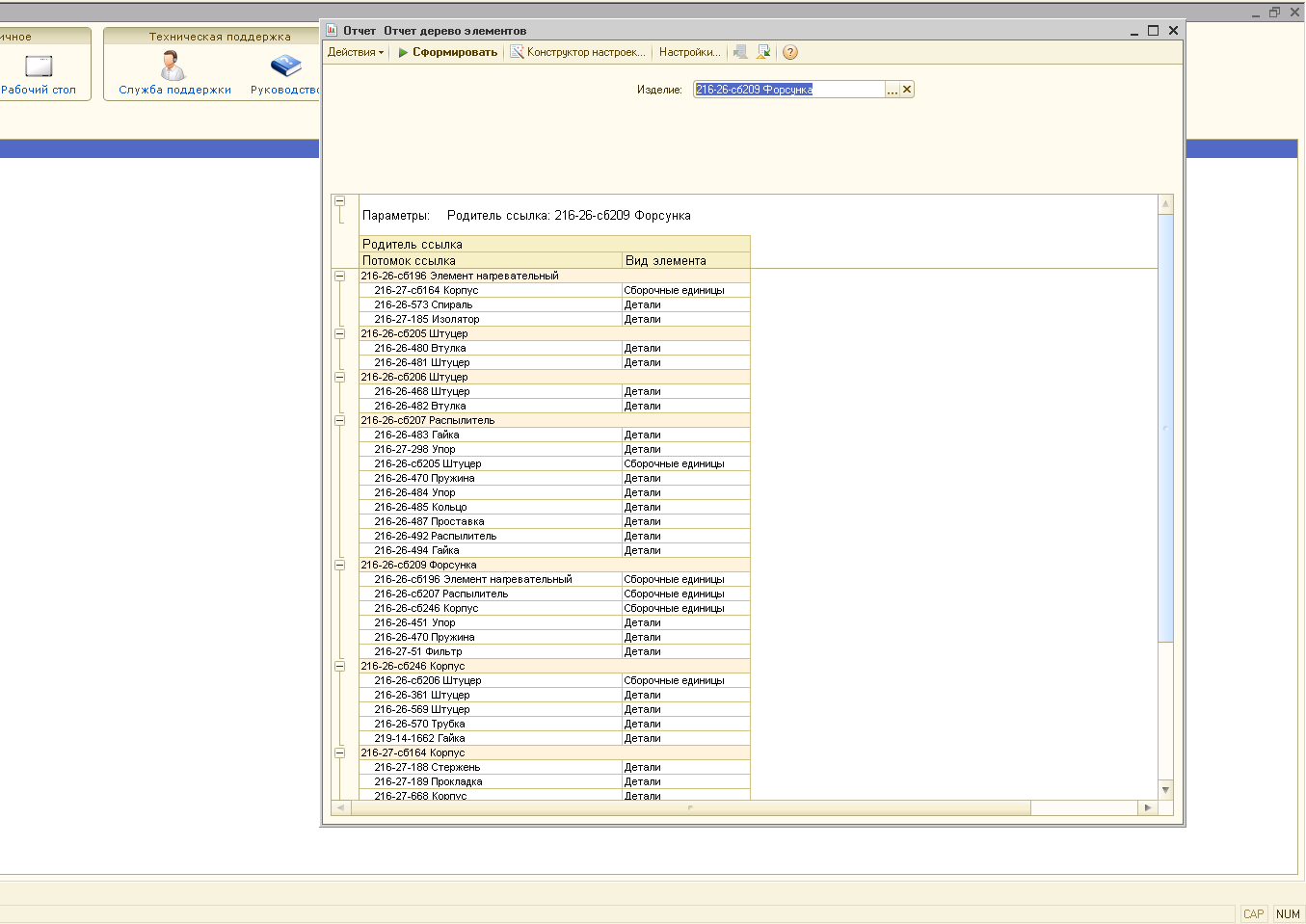Click the Изделие input field
This screenshot has height=924, width=1306.
tap(788, 90)
